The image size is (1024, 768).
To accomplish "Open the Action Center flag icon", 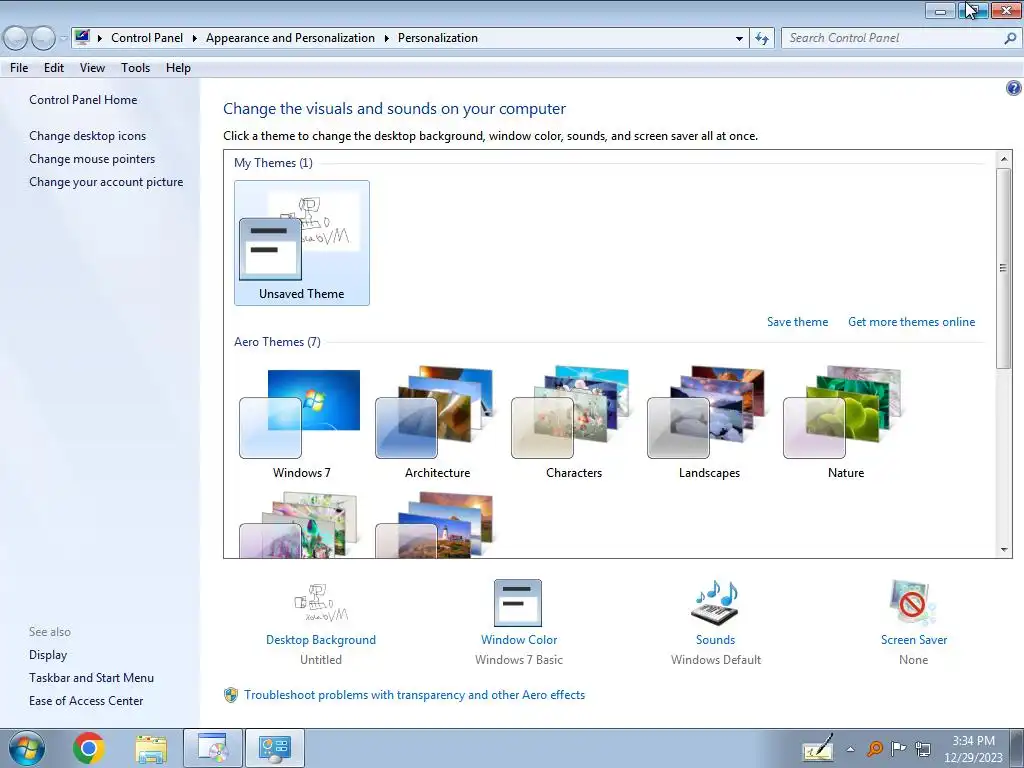I will [x=899, y=748].
